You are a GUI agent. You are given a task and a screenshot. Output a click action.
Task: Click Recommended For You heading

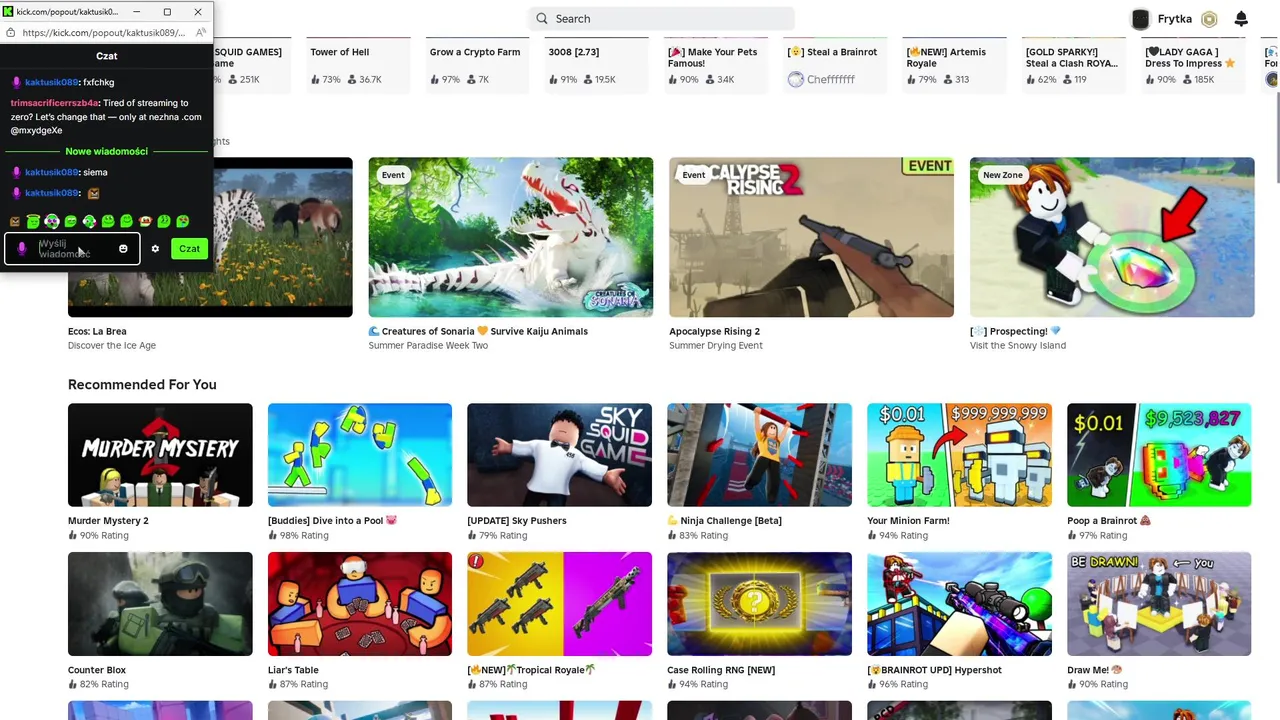142,384
